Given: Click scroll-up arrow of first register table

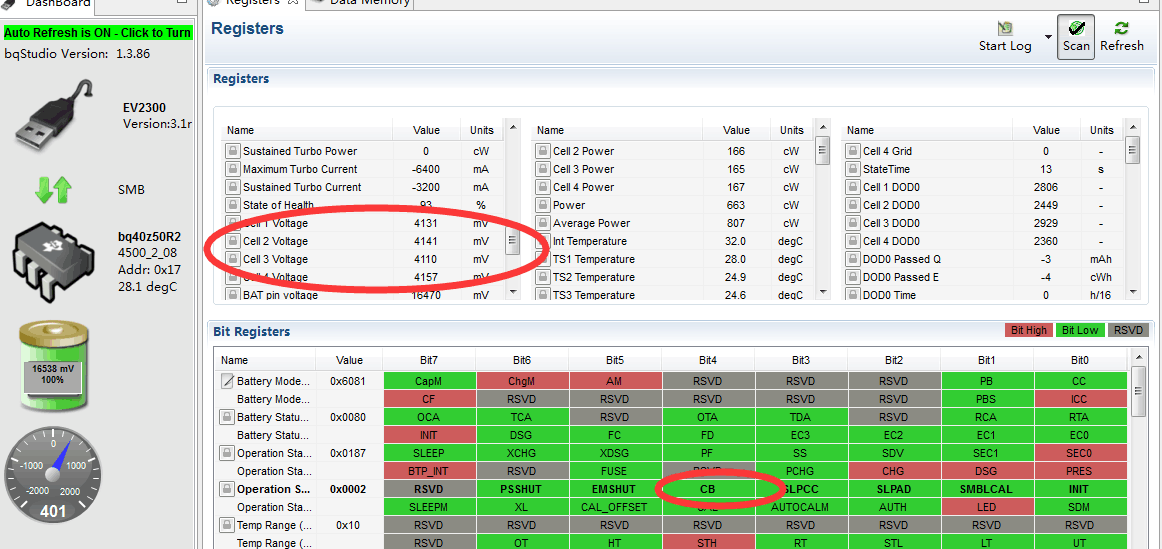Looking at the screenshot, I should click(511, 128).
